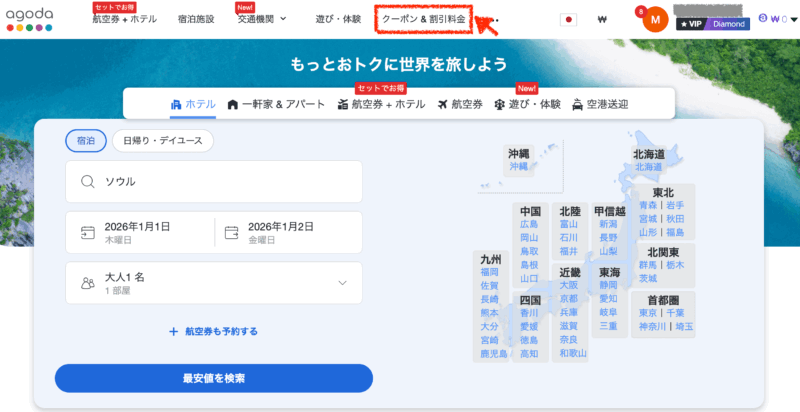Select 鹿児島 under 九州
Viewport: 800px width, 412px height.
point(494,353)
